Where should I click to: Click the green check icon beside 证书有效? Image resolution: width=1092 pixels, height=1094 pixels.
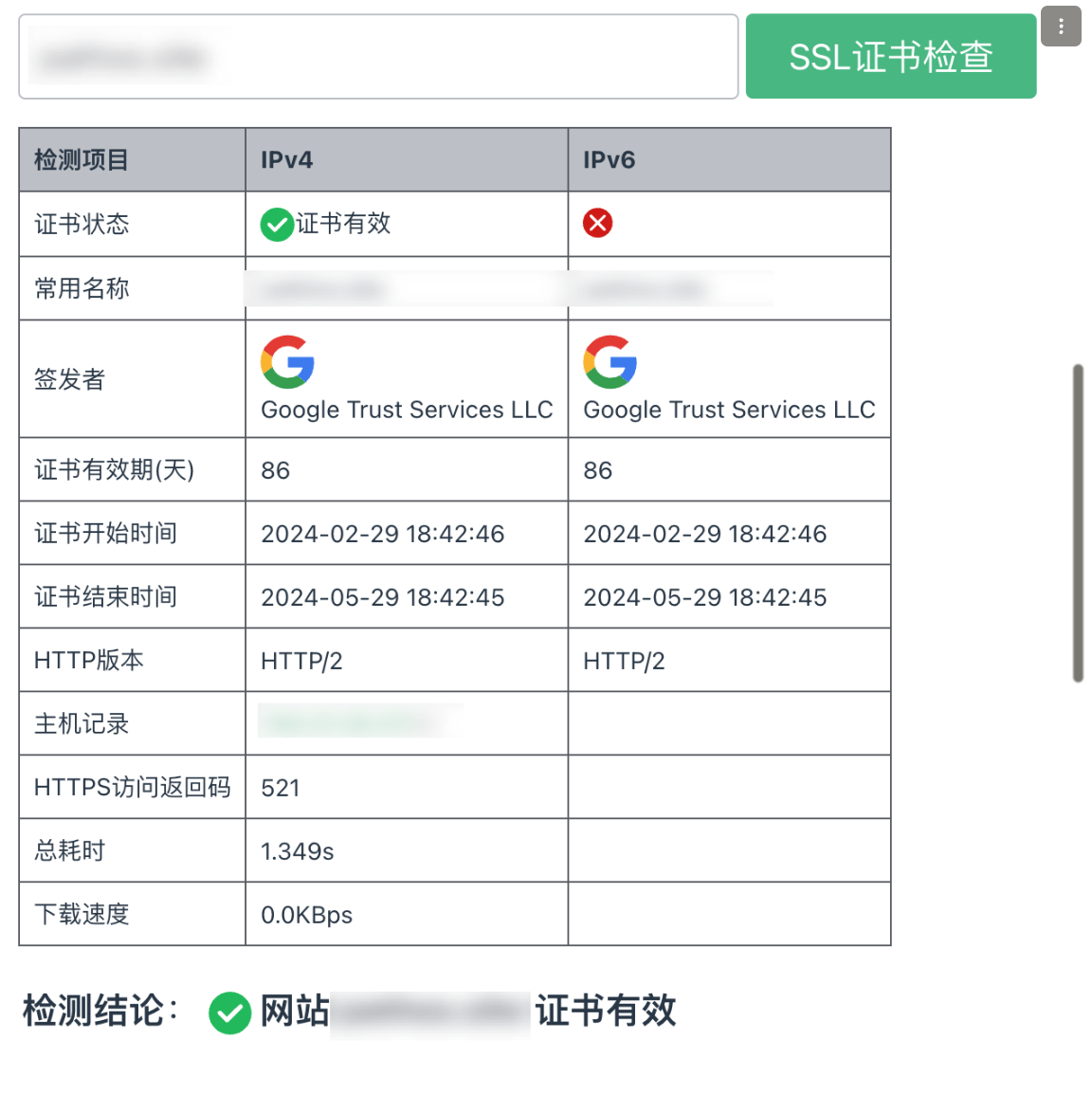coord(276,225)
